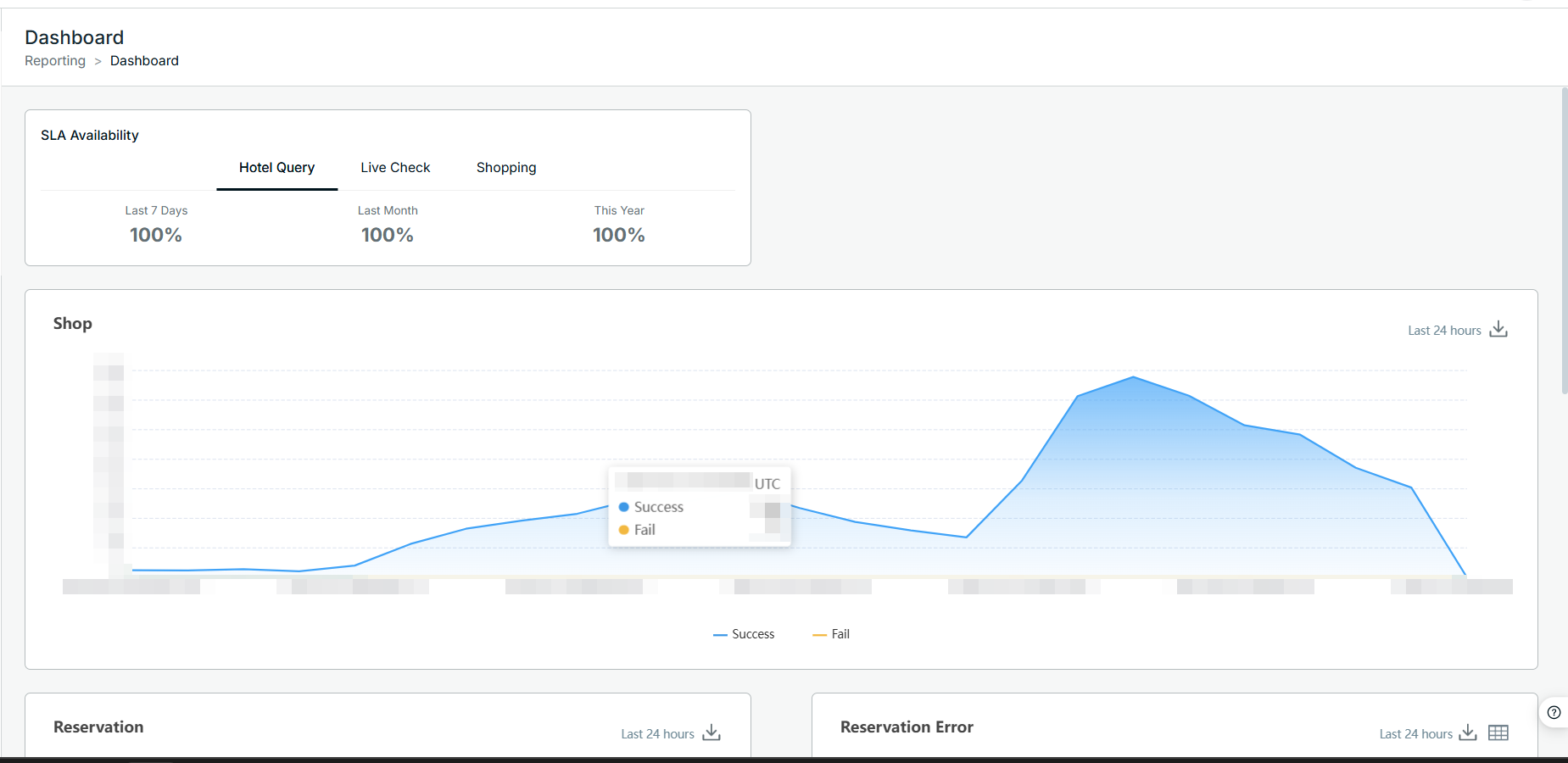1568x763 pixels.
Task: Click the Dashboard breadcrumb item
Action: click(144, 61)
